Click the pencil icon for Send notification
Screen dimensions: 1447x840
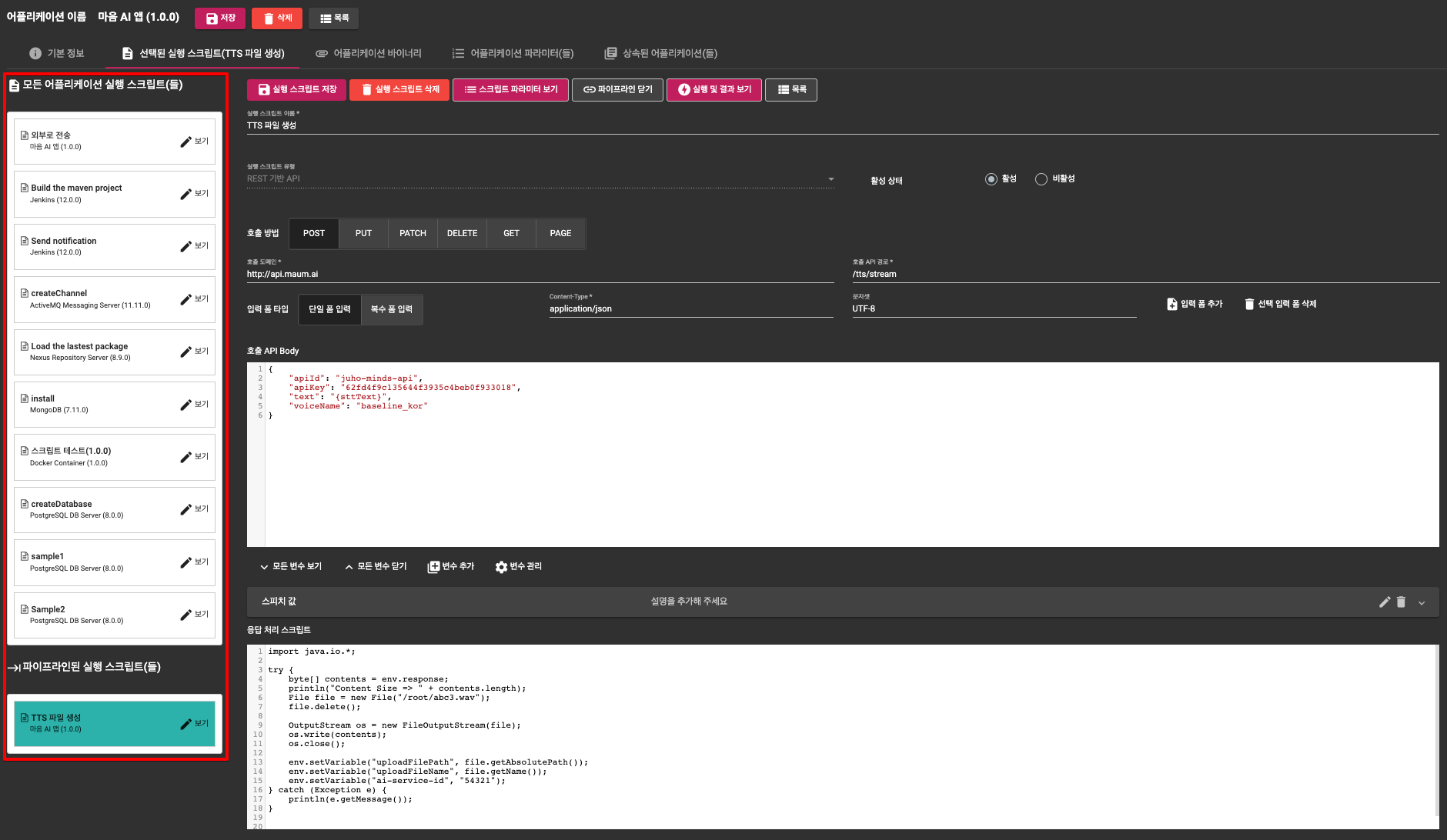pos(185,246)
